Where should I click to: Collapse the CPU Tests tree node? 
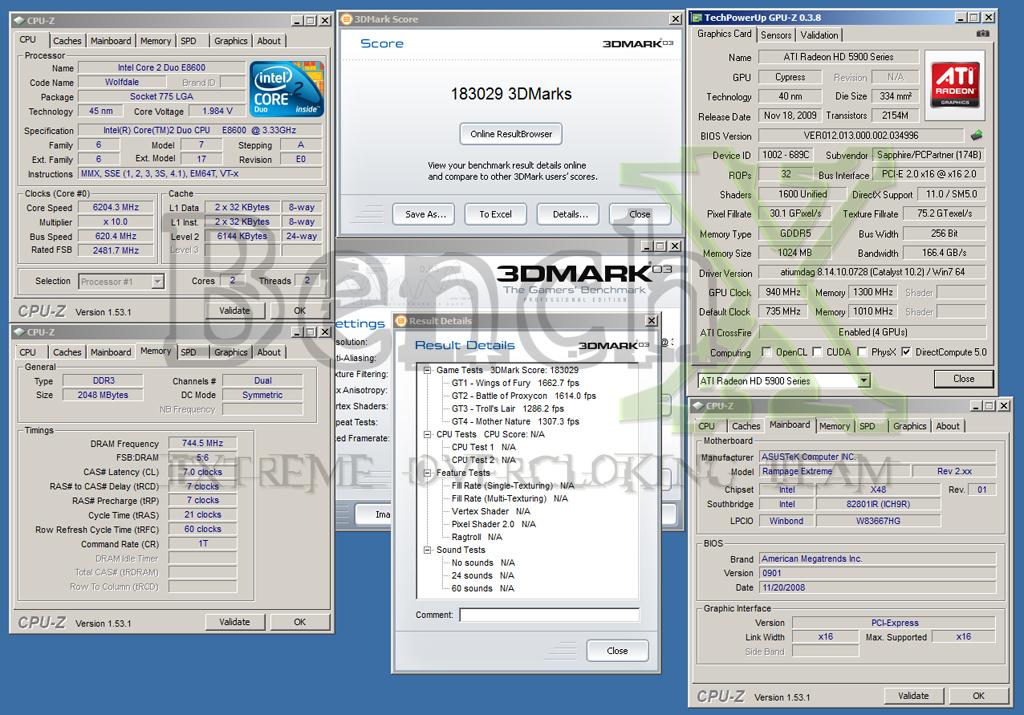click(x=427, y=434)
